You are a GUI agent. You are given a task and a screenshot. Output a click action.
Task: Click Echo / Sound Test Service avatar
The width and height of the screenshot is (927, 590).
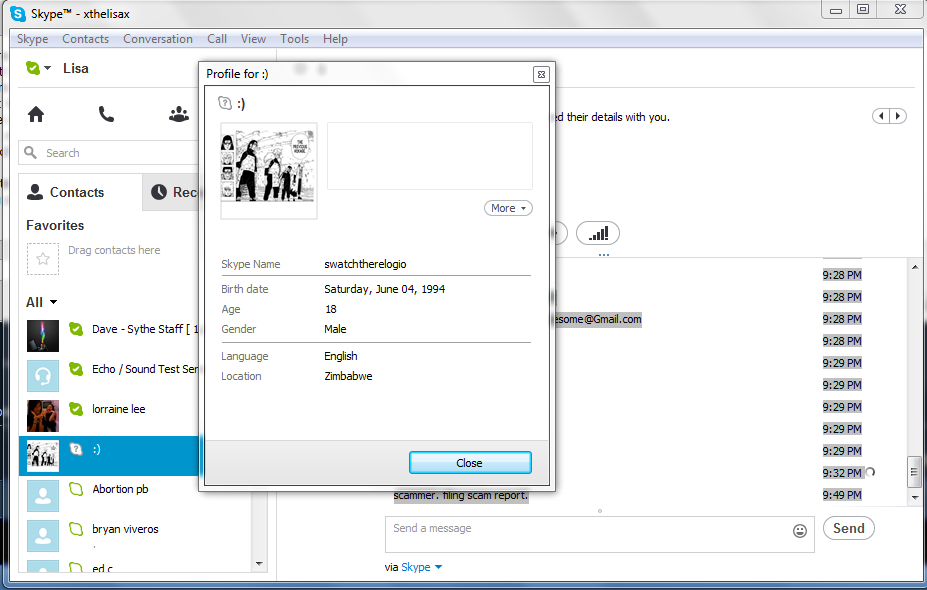tap(43, 376)
